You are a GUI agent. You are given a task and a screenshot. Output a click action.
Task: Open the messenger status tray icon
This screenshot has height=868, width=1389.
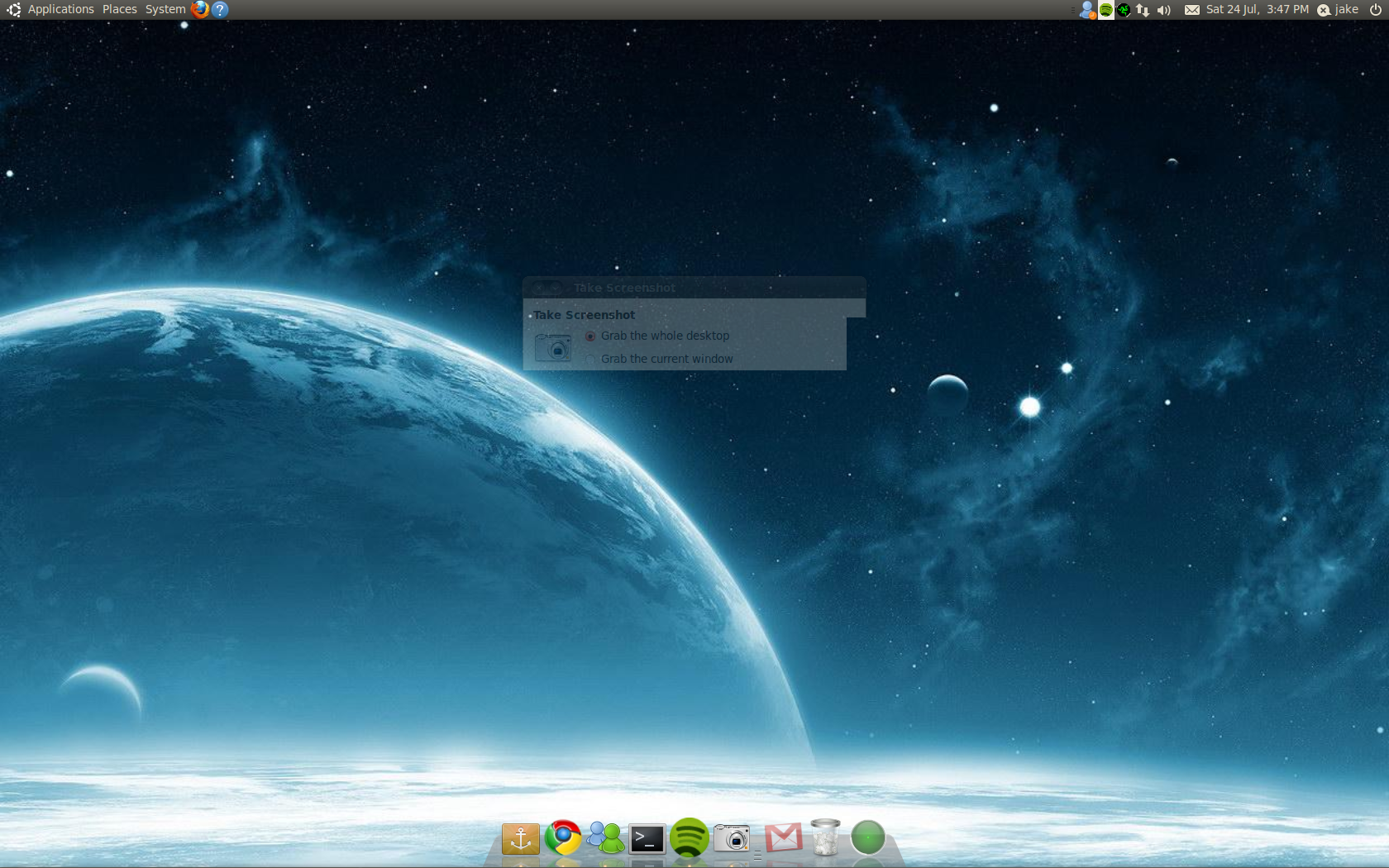pyautogui.click(x=1087, y=10)
